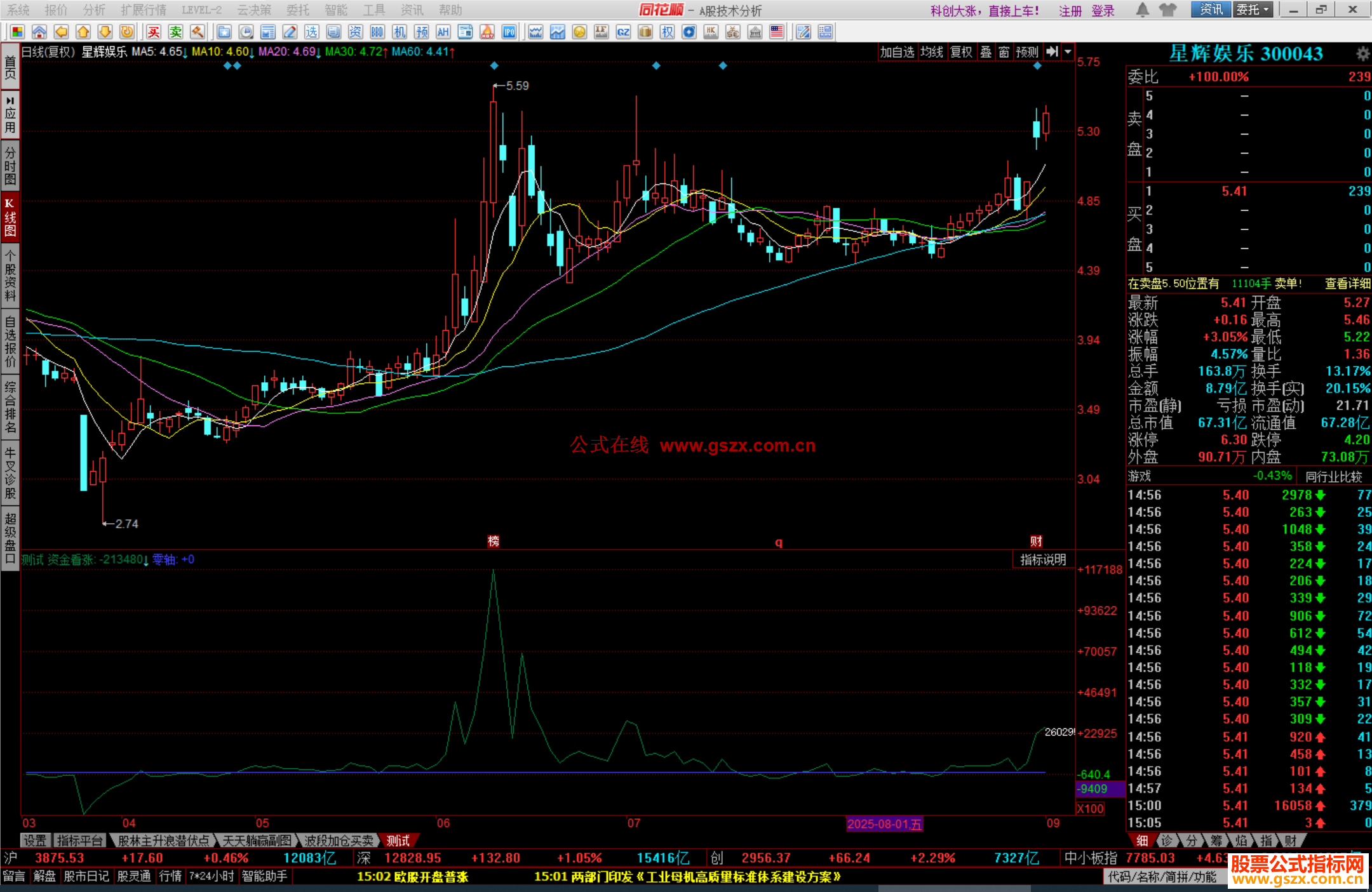Open the gear settings icon beside stock name
This screenshot has width=1372, height=892.
[x=1362, y=54]
